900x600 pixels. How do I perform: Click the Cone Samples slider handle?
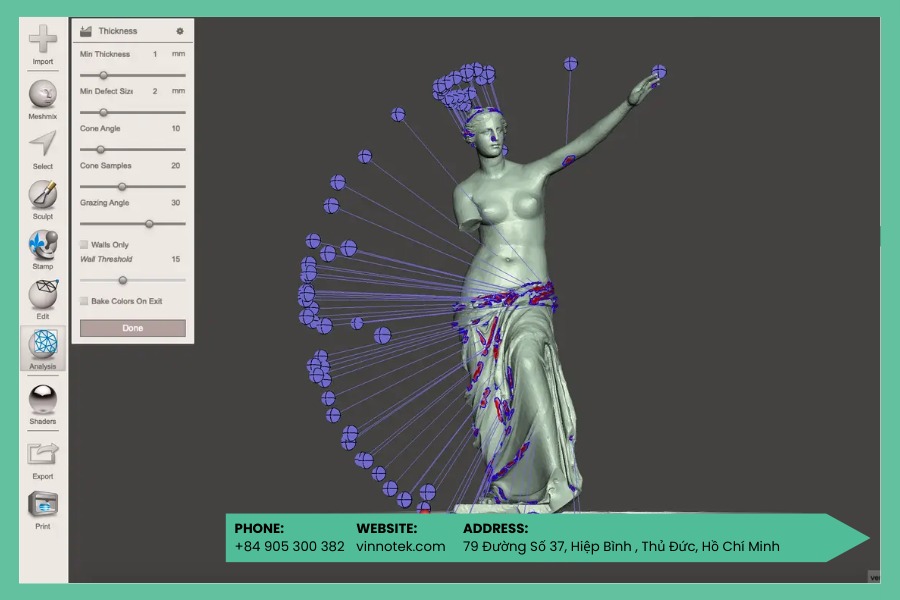[x=122, y=187]
